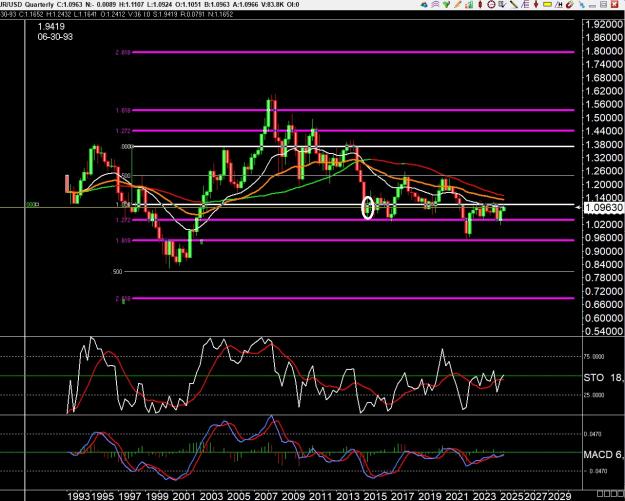The height and width of the screenshot is (501, 625).
Task: Click the 1.92000 price axis label
Action: (x=603, y=24)
